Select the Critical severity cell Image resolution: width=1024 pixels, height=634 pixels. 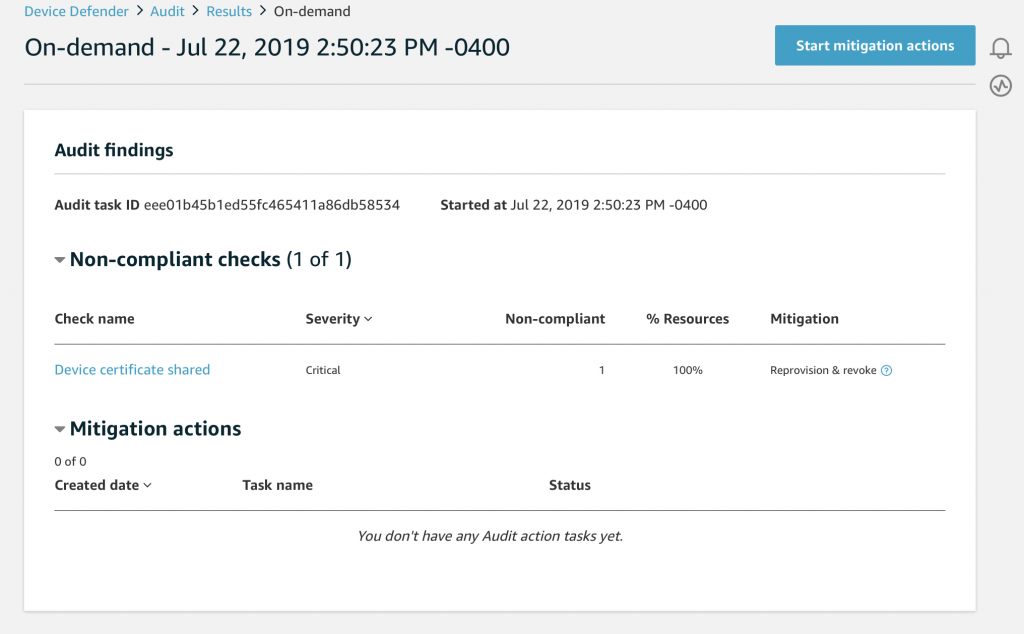click(x=322, y=370)
